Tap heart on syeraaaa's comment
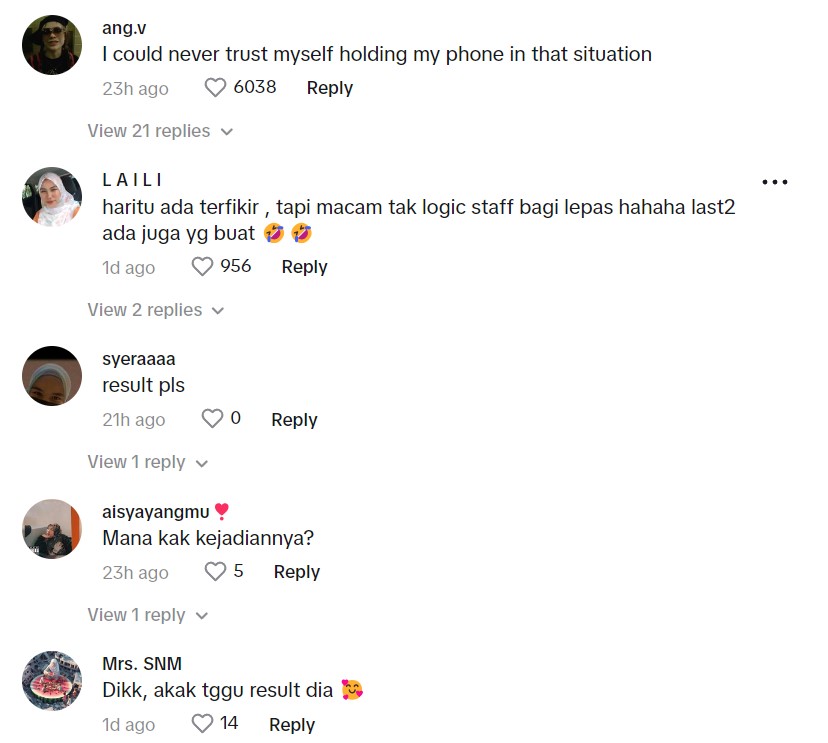Image resolution: width=828 pixels, height=743 pixels. 213,419
